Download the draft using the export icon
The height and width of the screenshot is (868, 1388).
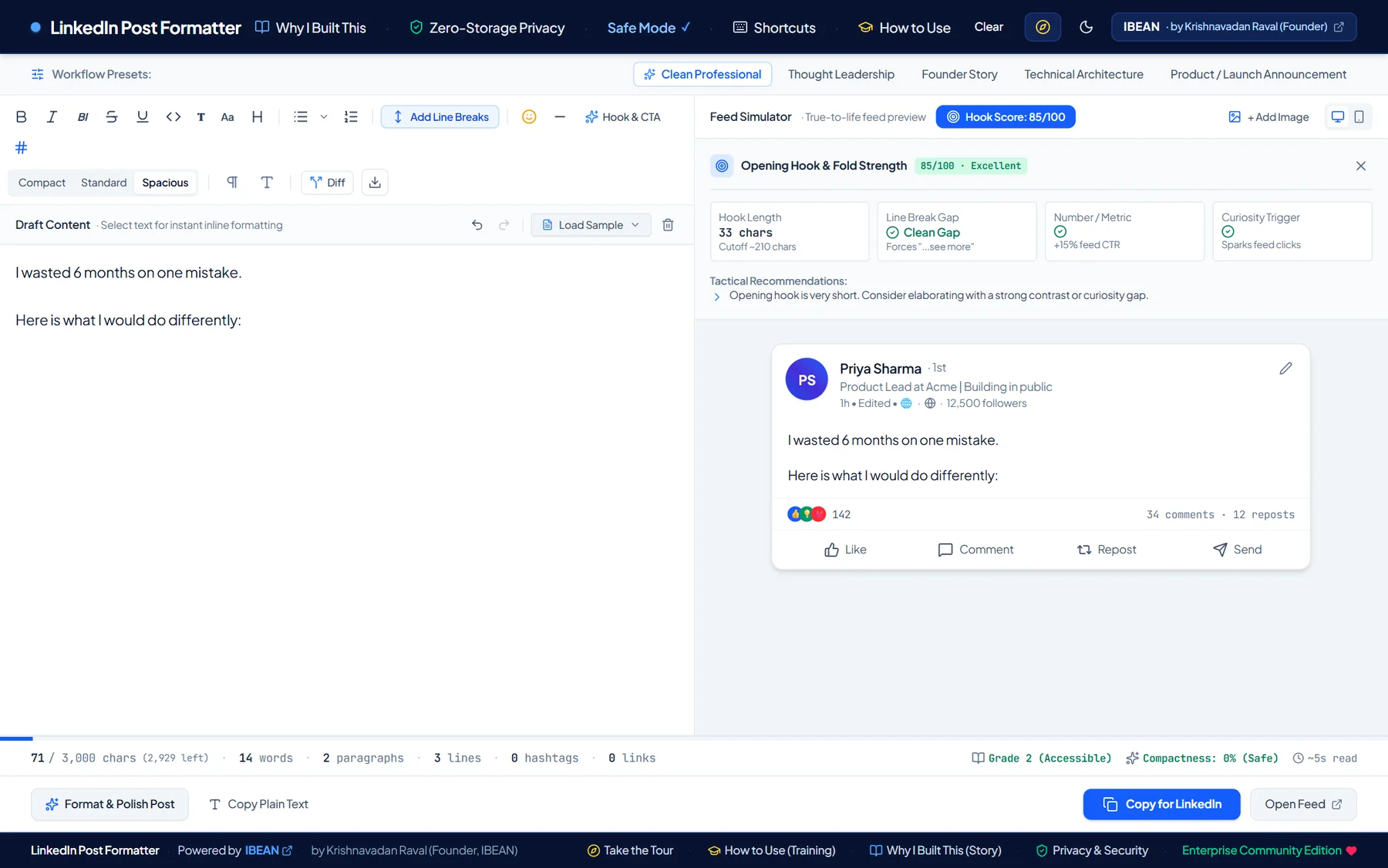click(x=375, y=183)
